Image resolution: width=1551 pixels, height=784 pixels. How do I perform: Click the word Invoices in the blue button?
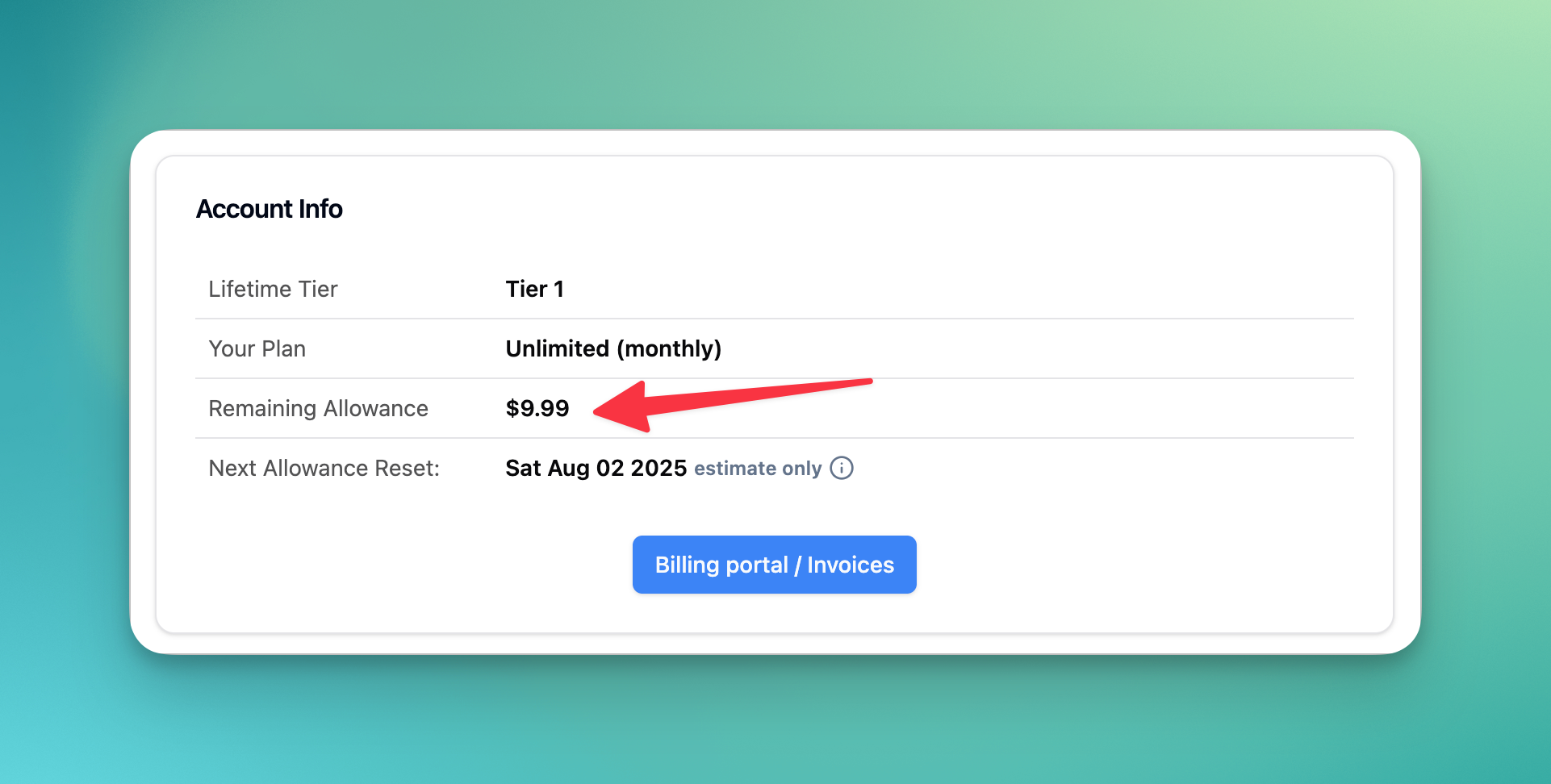[851, 565]
